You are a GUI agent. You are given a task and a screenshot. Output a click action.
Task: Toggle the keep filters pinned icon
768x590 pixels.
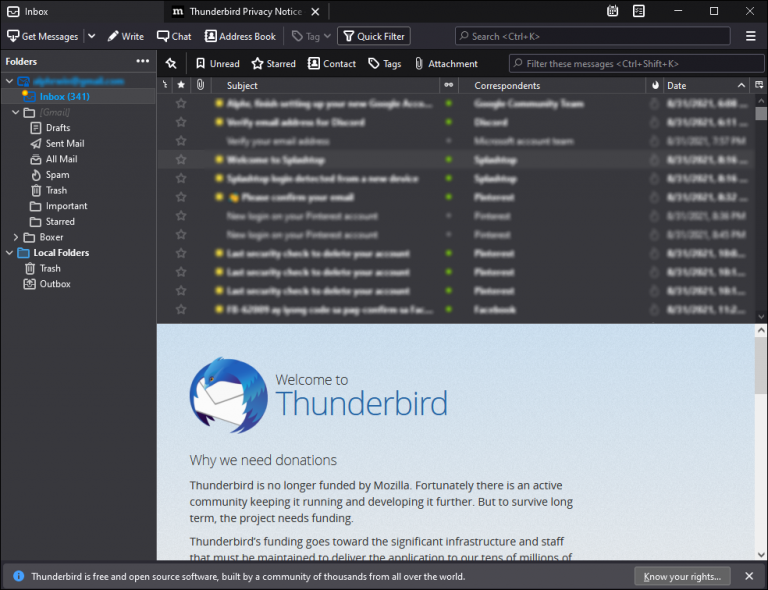[171, 64]
